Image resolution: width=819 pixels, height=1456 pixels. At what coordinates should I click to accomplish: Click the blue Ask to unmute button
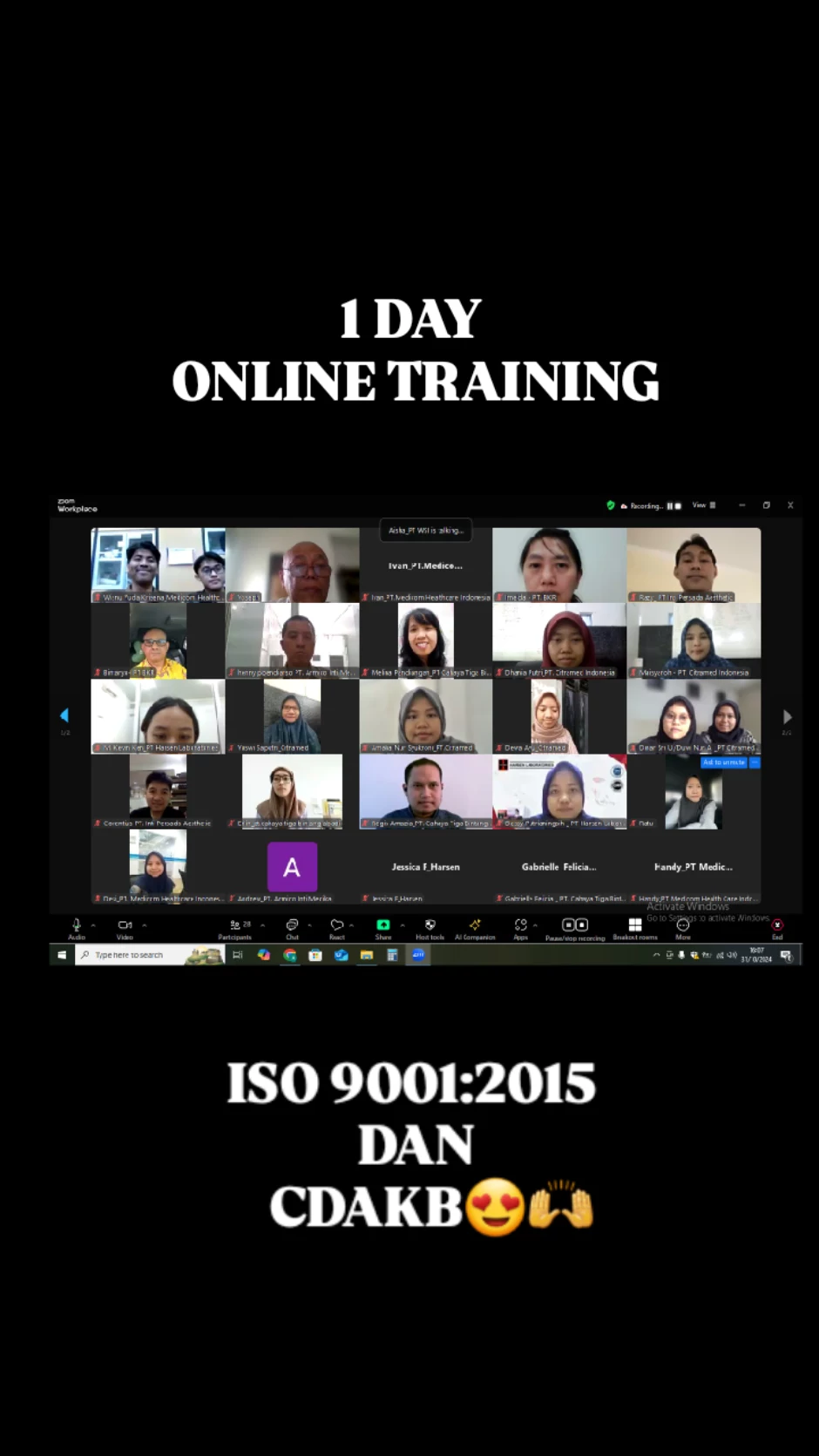(724, 762)
